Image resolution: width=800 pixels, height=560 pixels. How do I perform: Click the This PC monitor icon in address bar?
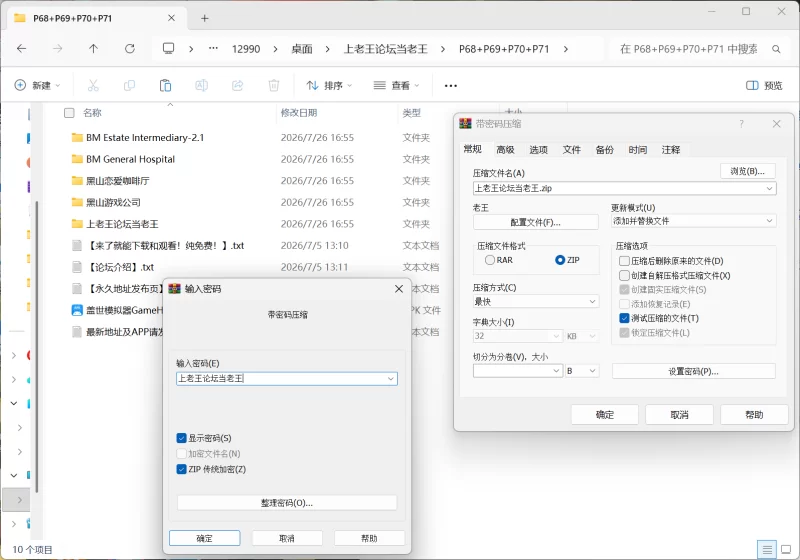click(168, 48)
